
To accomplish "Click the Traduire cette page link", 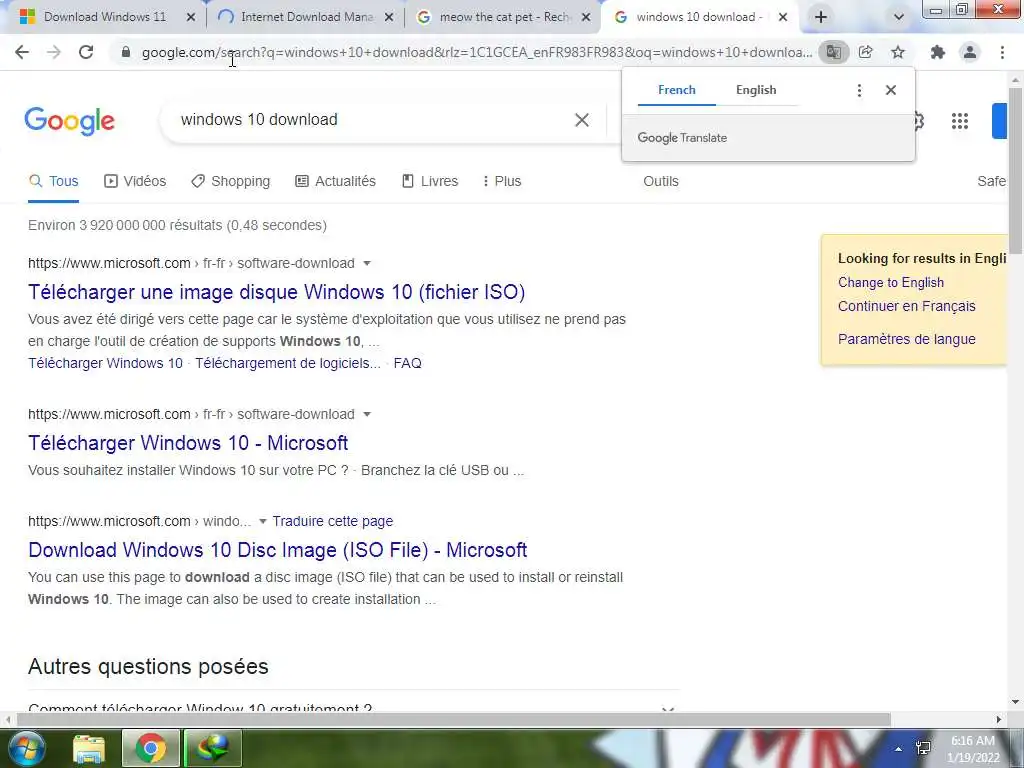I will pos(332,521).
